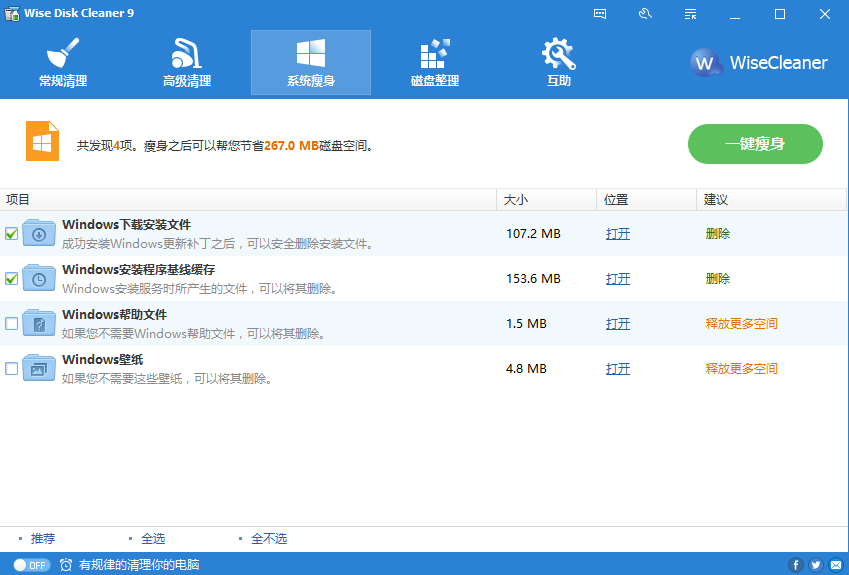Uncheck the Windows安装程序基线缓存 checkbox

click(12, 279)
